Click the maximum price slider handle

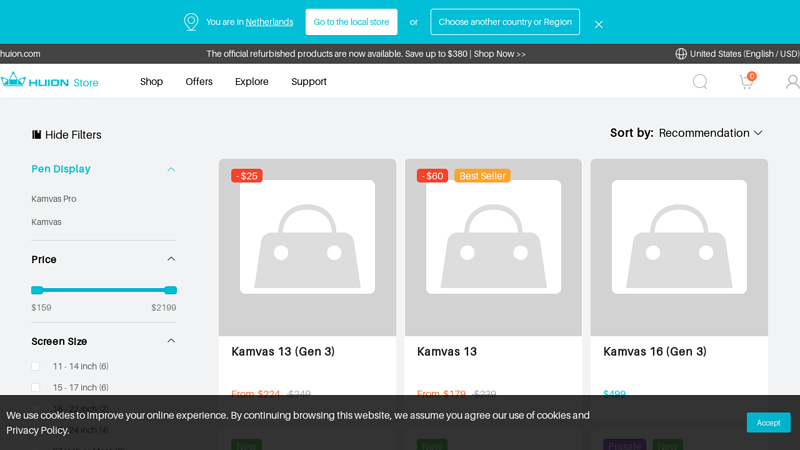coord(170,290)
